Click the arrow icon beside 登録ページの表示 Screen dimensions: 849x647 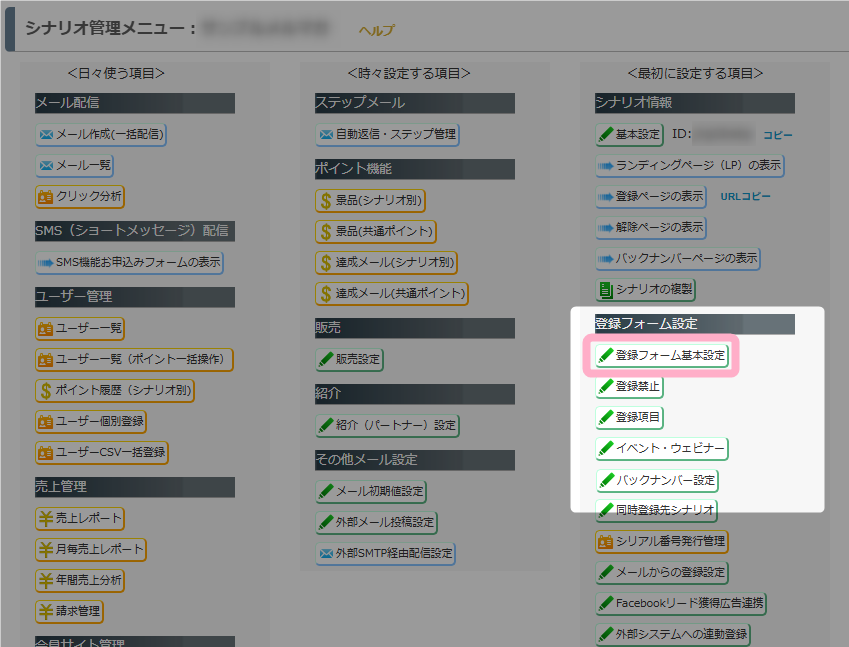[x=605, y=197]
